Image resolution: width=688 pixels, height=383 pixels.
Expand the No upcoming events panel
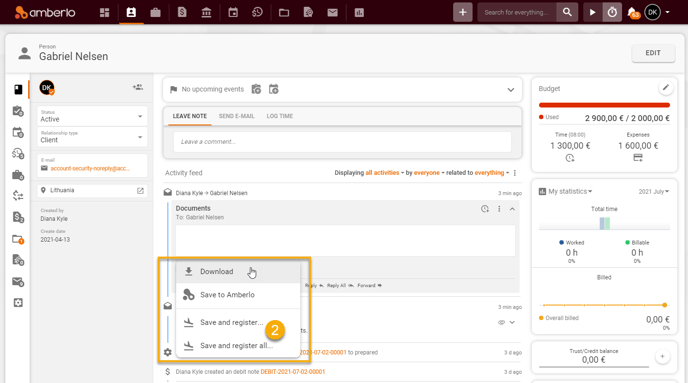(x=511, y=90)
